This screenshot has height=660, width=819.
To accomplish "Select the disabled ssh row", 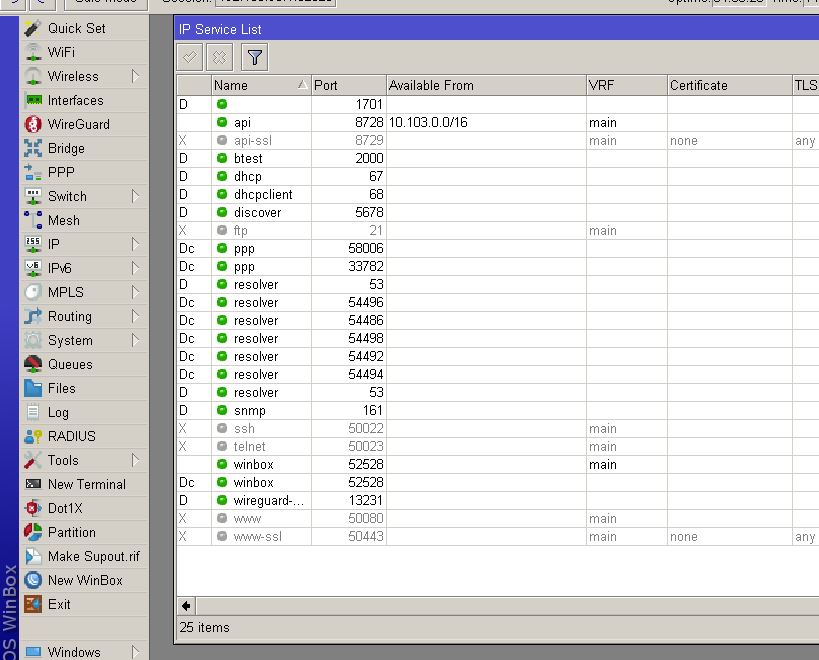I will tap(498, 429).
